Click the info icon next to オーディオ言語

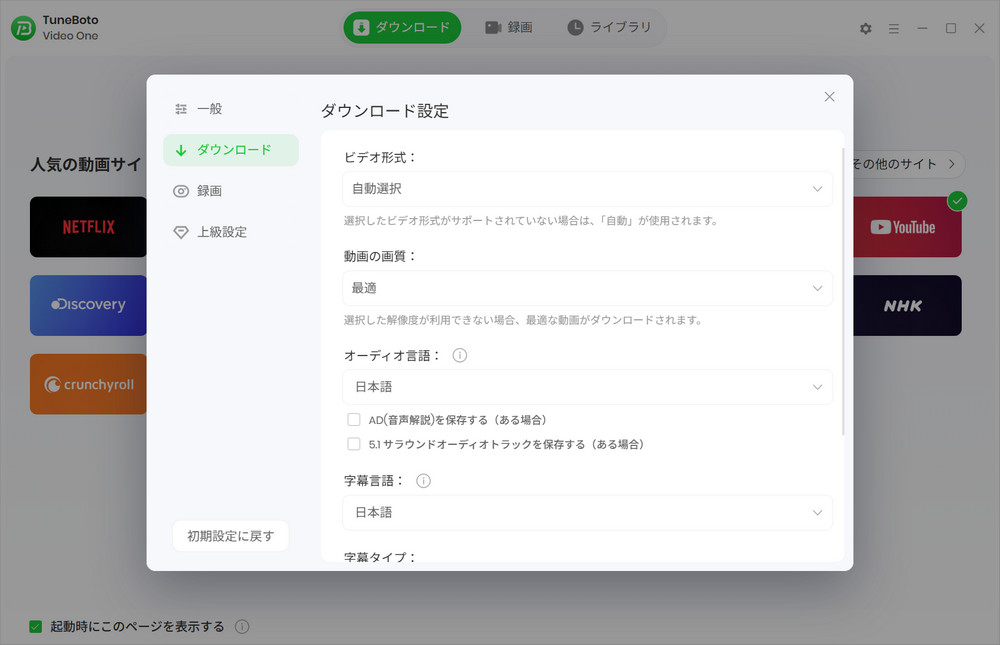pyautogui.click(x=459, y=355)
